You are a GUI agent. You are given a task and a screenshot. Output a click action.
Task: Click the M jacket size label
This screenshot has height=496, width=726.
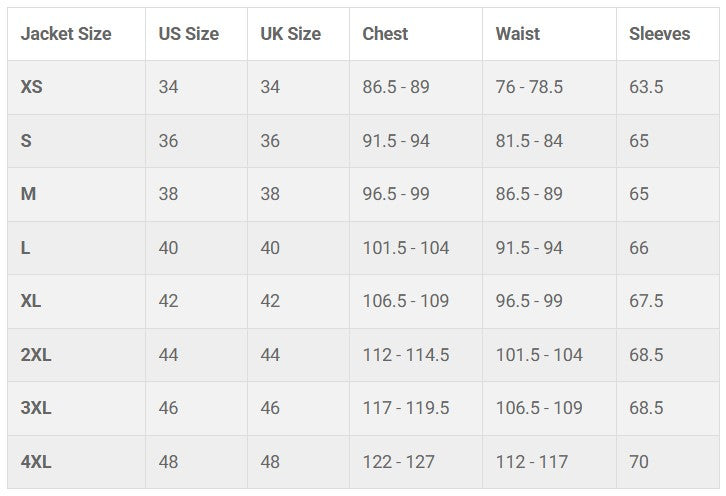pyautogui.click(x=28, y=194)
